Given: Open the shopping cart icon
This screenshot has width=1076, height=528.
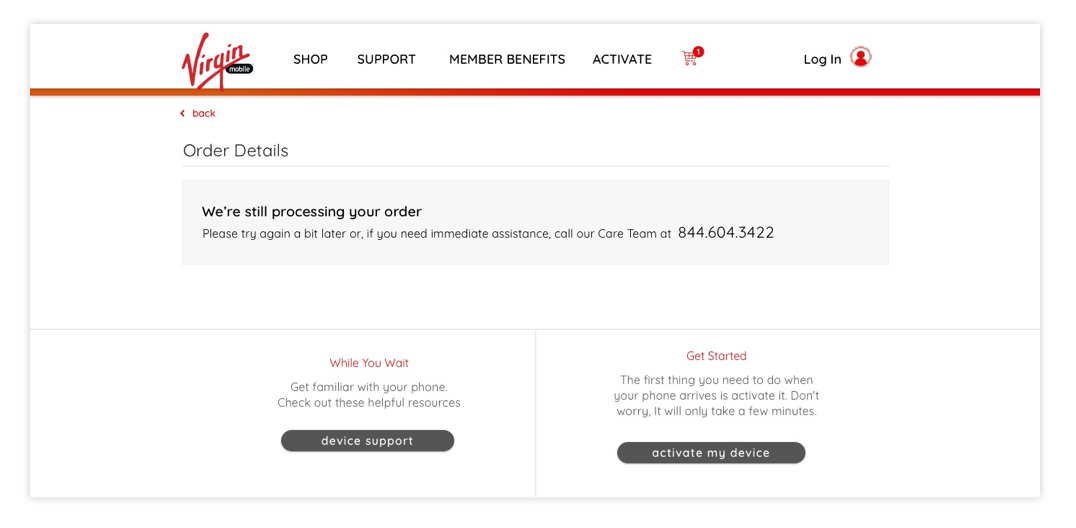Looking at the screenshot, I should point(689,59).
